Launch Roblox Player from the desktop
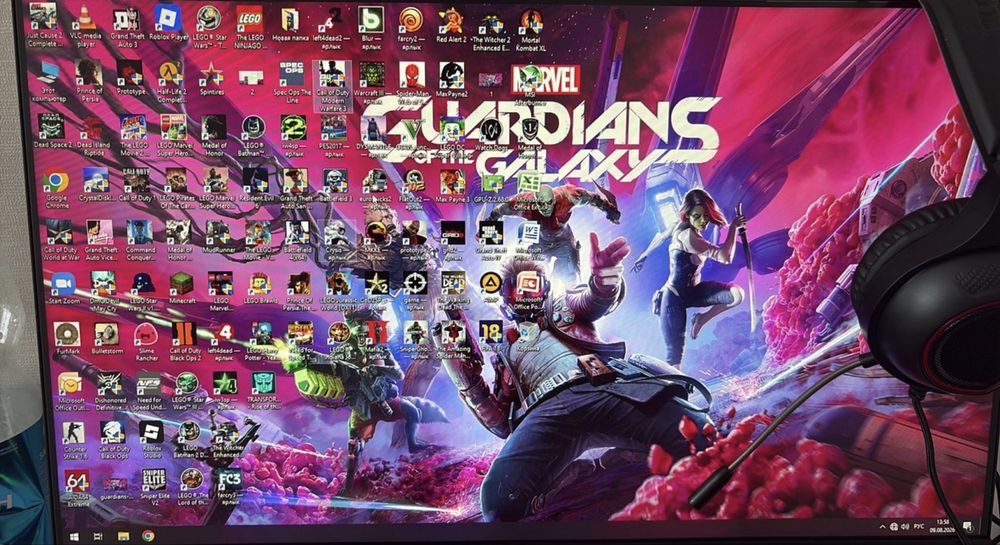The height and width of the screenshot is (545, 1000). click(168, 24)
